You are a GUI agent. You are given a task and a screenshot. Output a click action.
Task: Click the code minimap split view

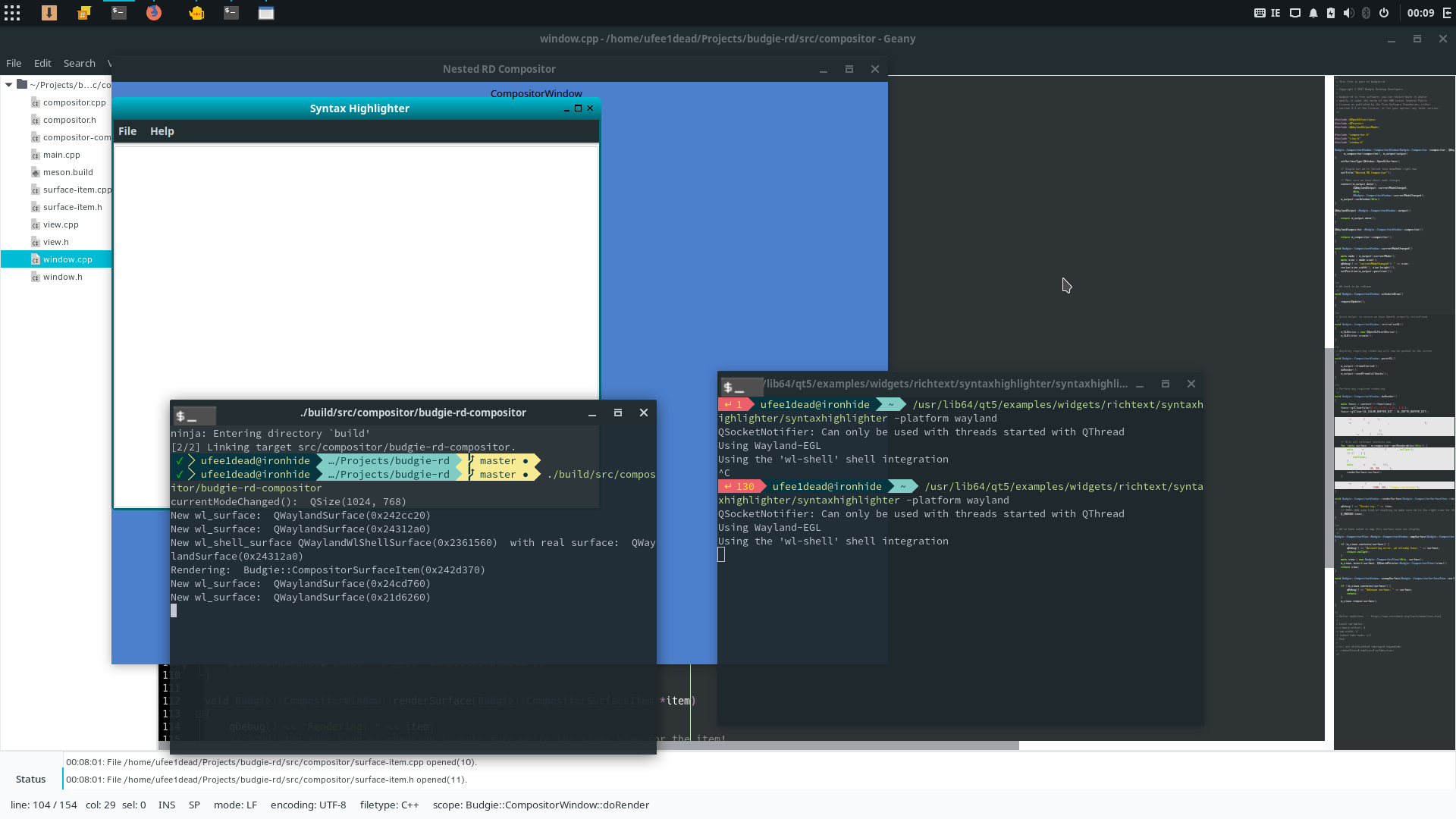[1395, 413]
